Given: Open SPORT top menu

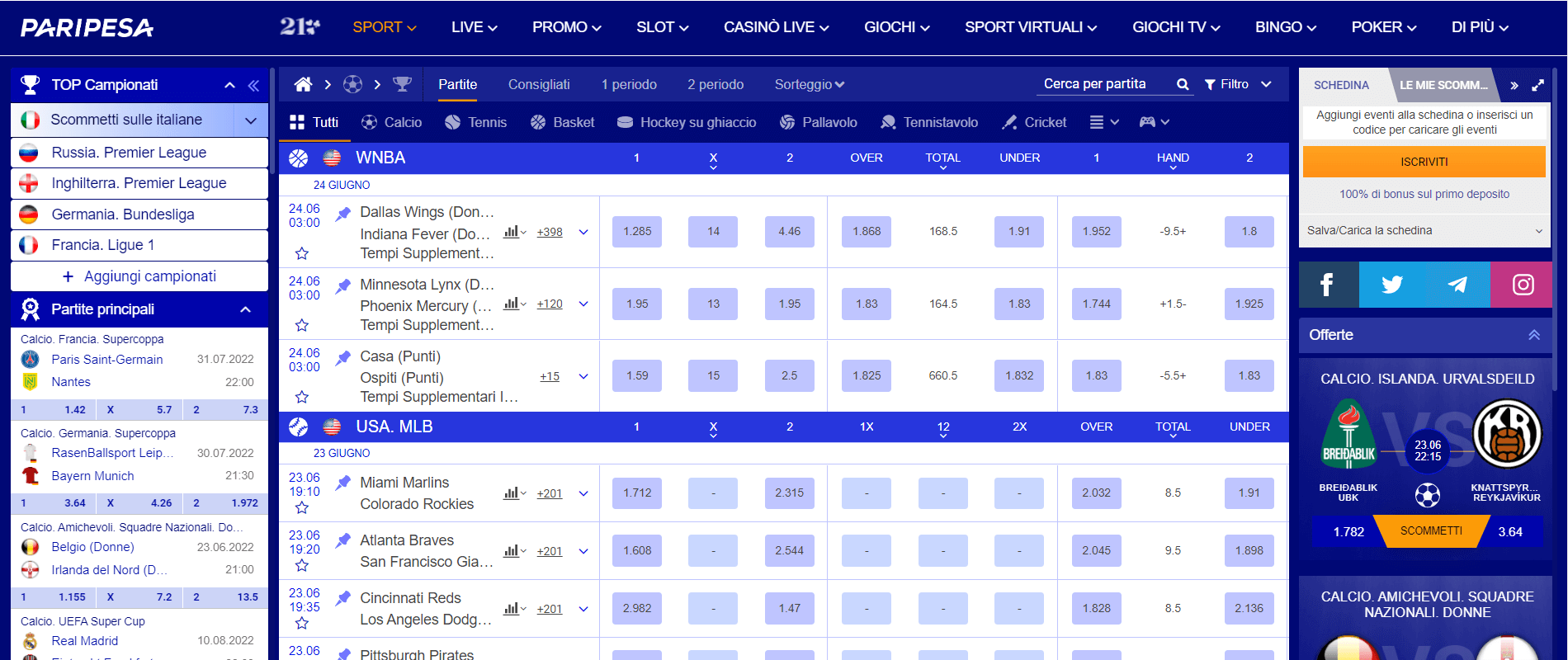Looking at the screenshot, I should (x=384, y=27).
